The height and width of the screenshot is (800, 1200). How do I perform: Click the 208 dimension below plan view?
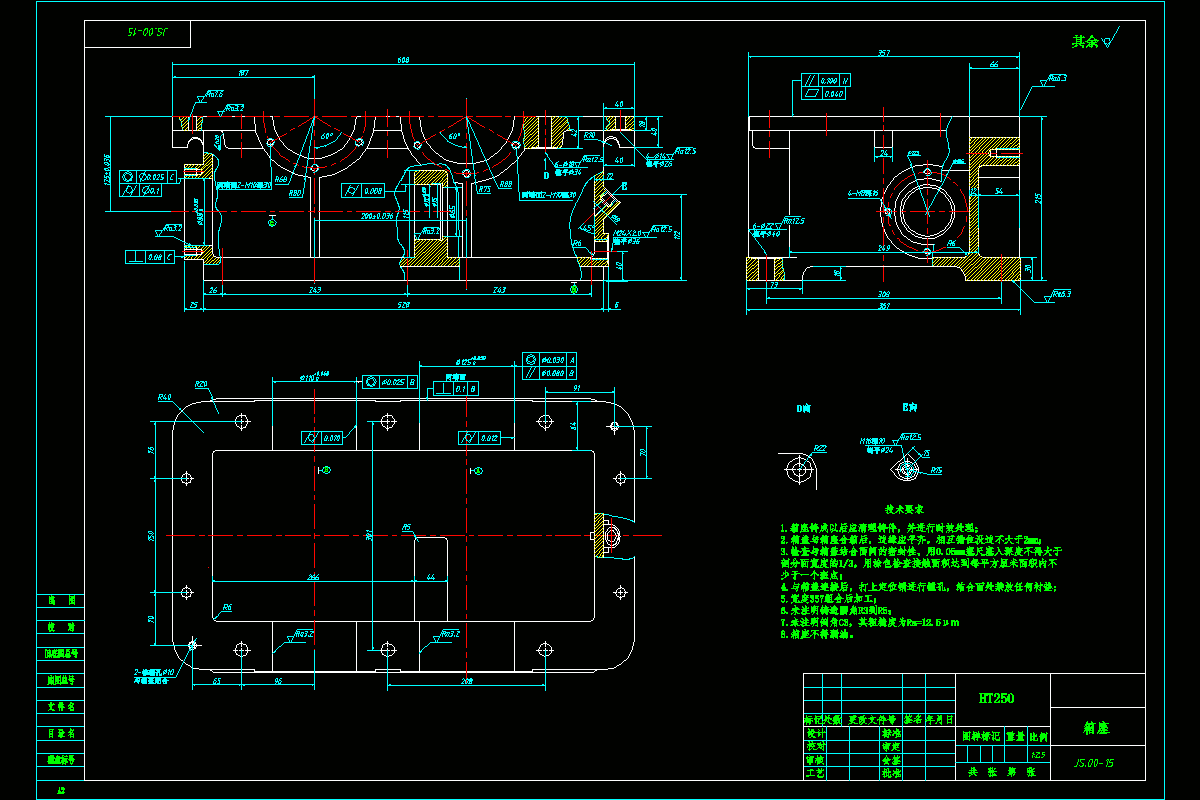pyautogui.click(x=466, y=679)
